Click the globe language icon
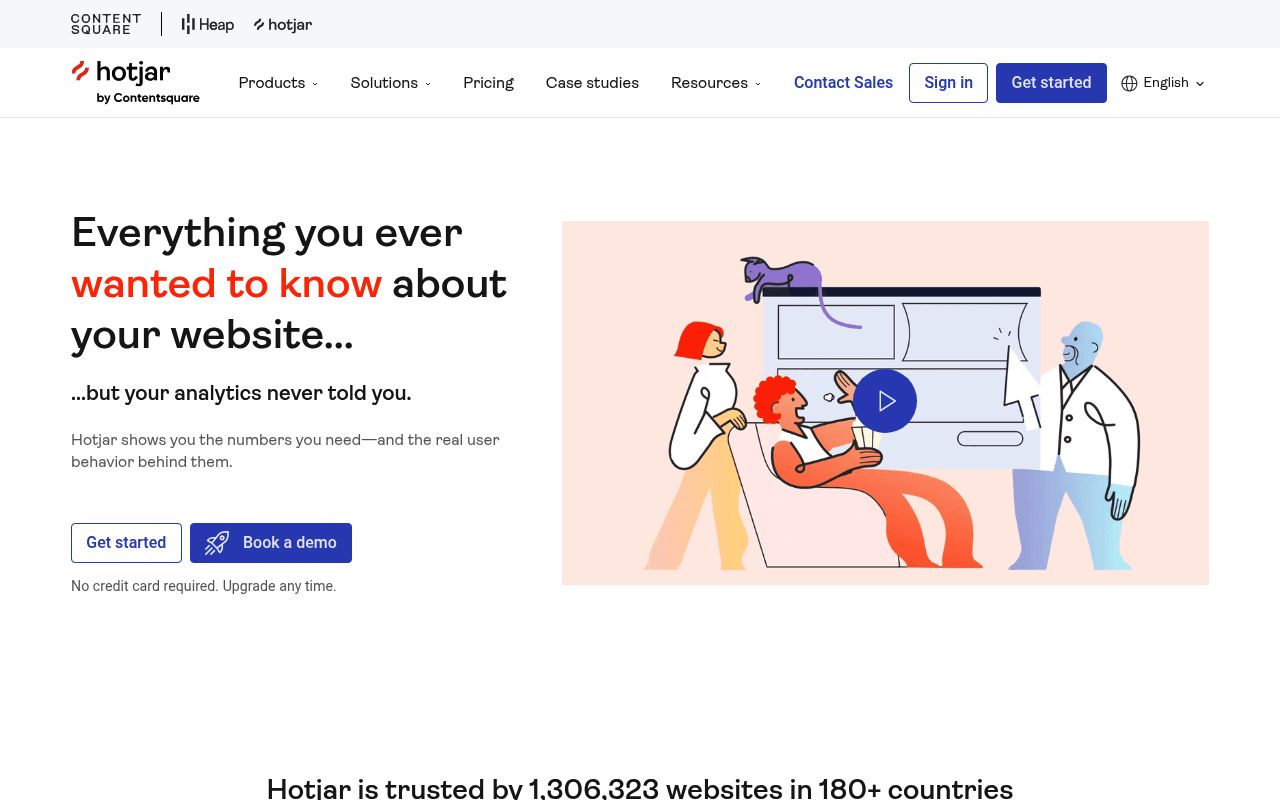Screen dimensions: 1280x800 1129,83
